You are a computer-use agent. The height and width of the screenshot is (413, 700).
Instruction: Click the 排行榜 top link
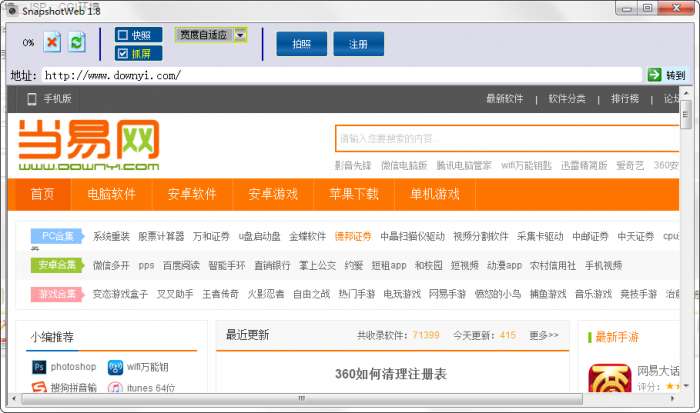coord(625,99)
